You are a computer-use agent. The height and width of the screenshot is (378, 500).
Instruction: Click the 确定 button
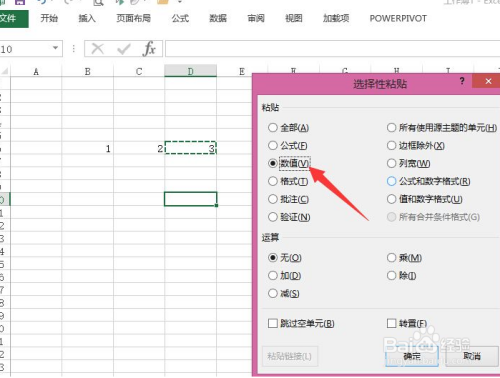412,356
